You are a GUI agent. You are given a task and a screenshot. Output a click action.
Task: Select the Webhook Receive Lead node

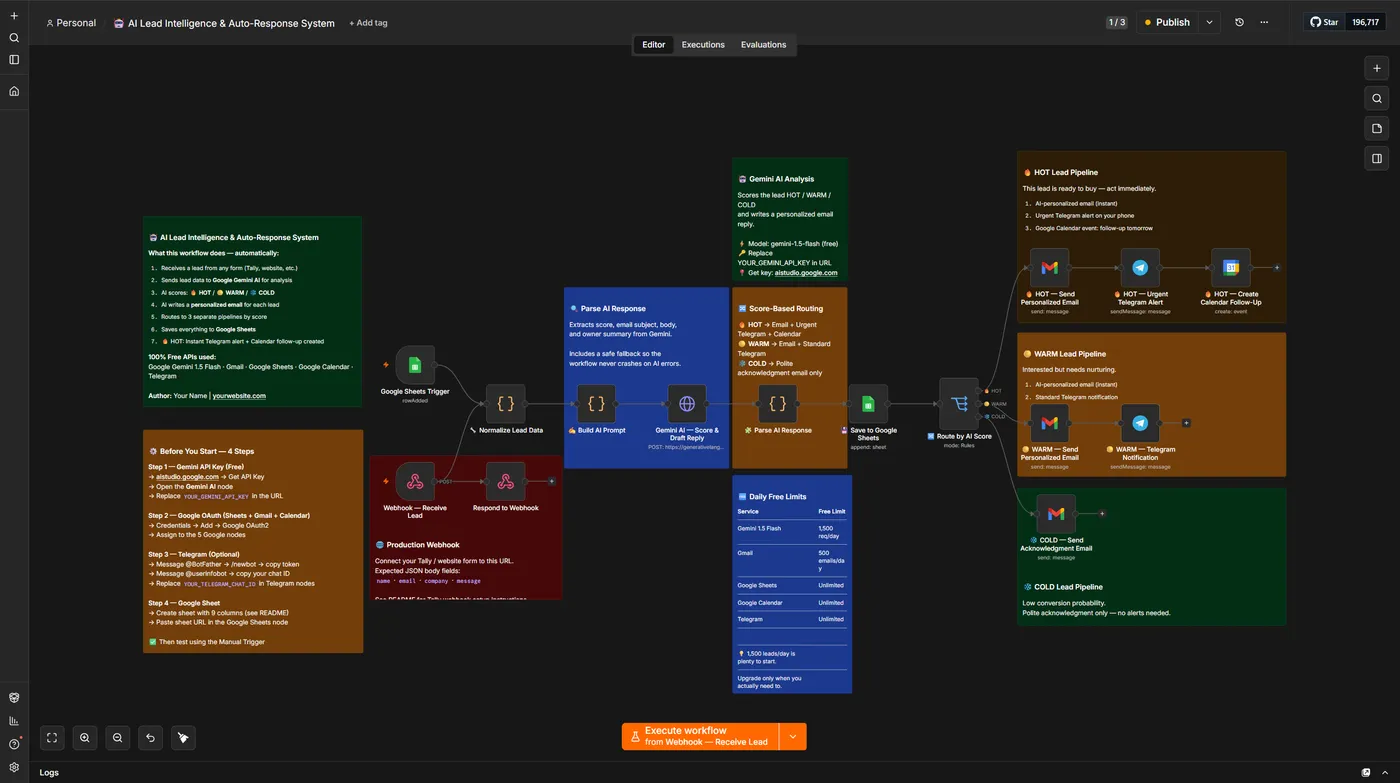pyautogui.click(x=415, y=481)
